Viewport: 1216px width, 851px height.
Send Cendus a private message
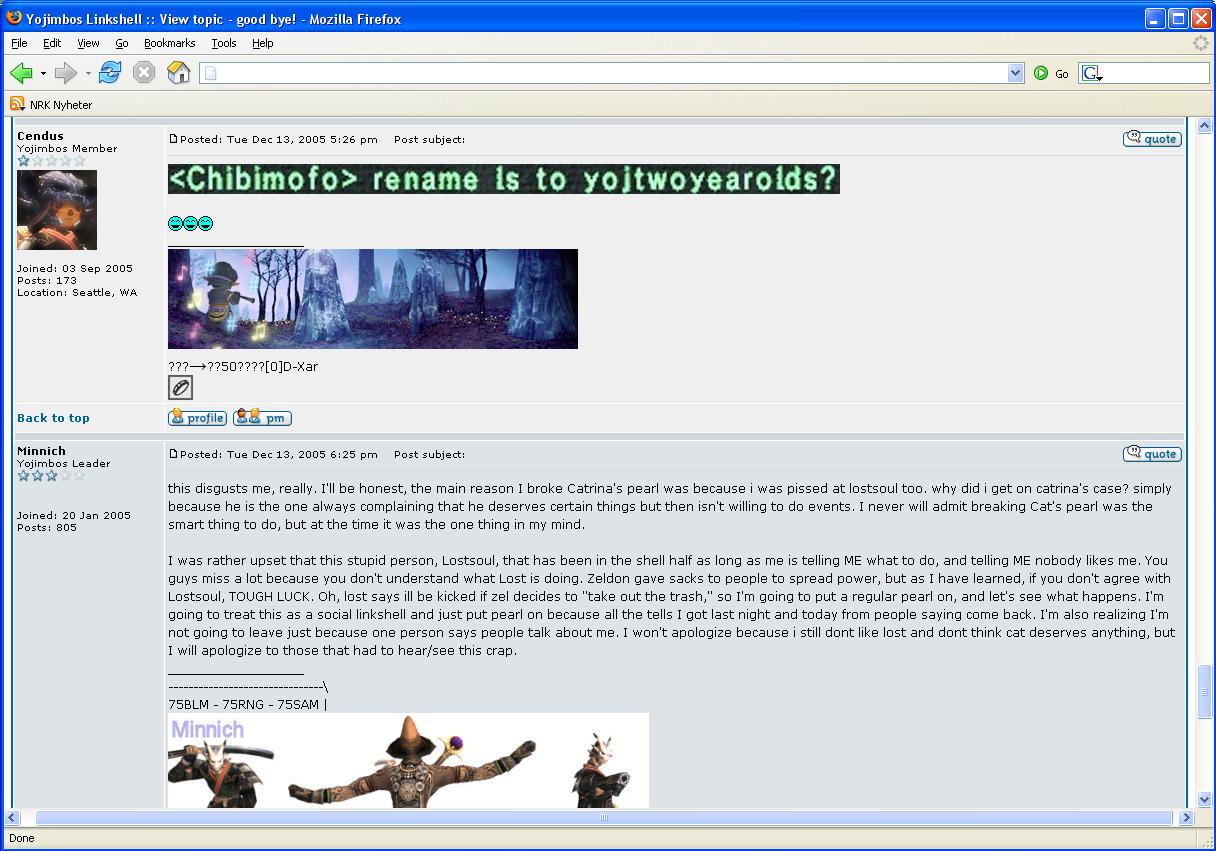click(x=262, y=418)
